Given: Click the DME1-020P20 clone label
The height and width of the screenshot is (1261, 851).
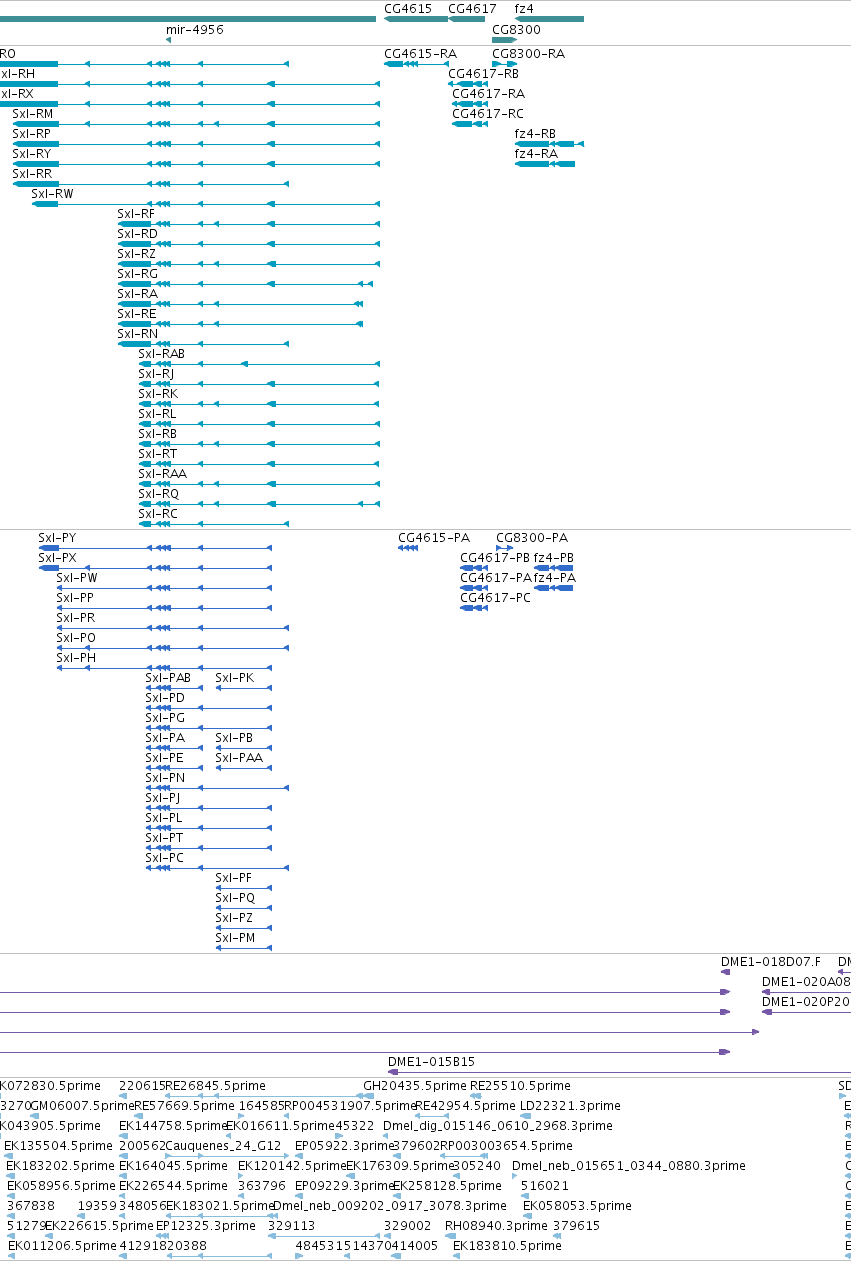Looking at the screenshot, I should coord(806,1002).
